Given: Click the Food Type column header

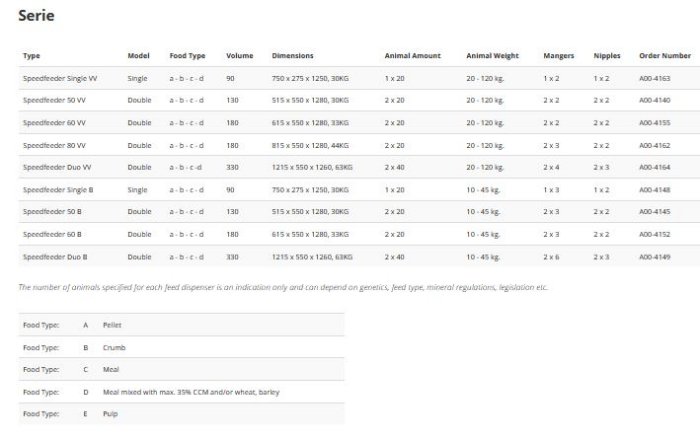Looking at the screenshot, I should tap(187, 56).
